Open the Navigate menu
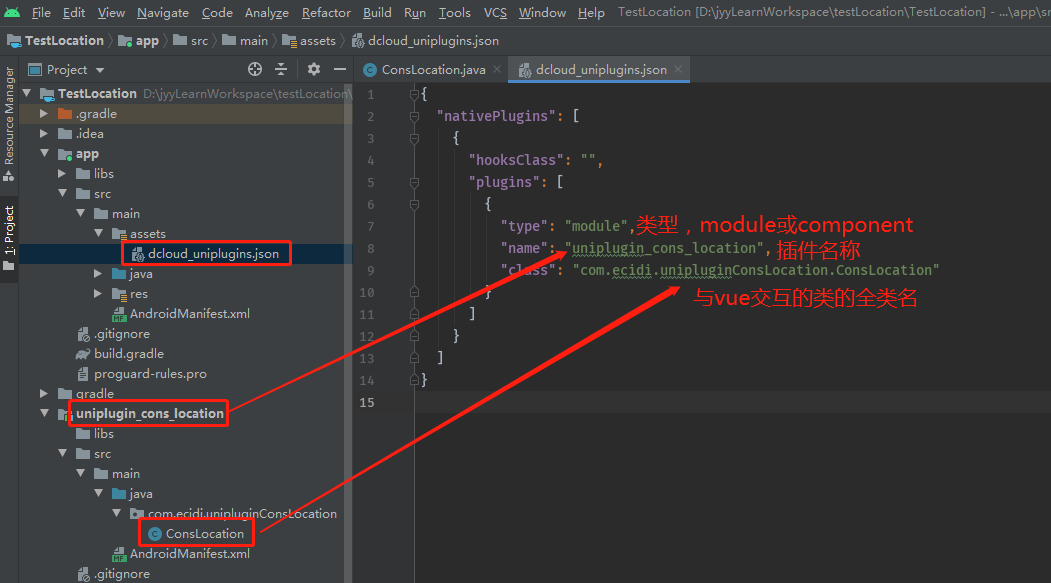This screenshot has width=1051, height=583. pyautogui.click(x=163, y=13)
